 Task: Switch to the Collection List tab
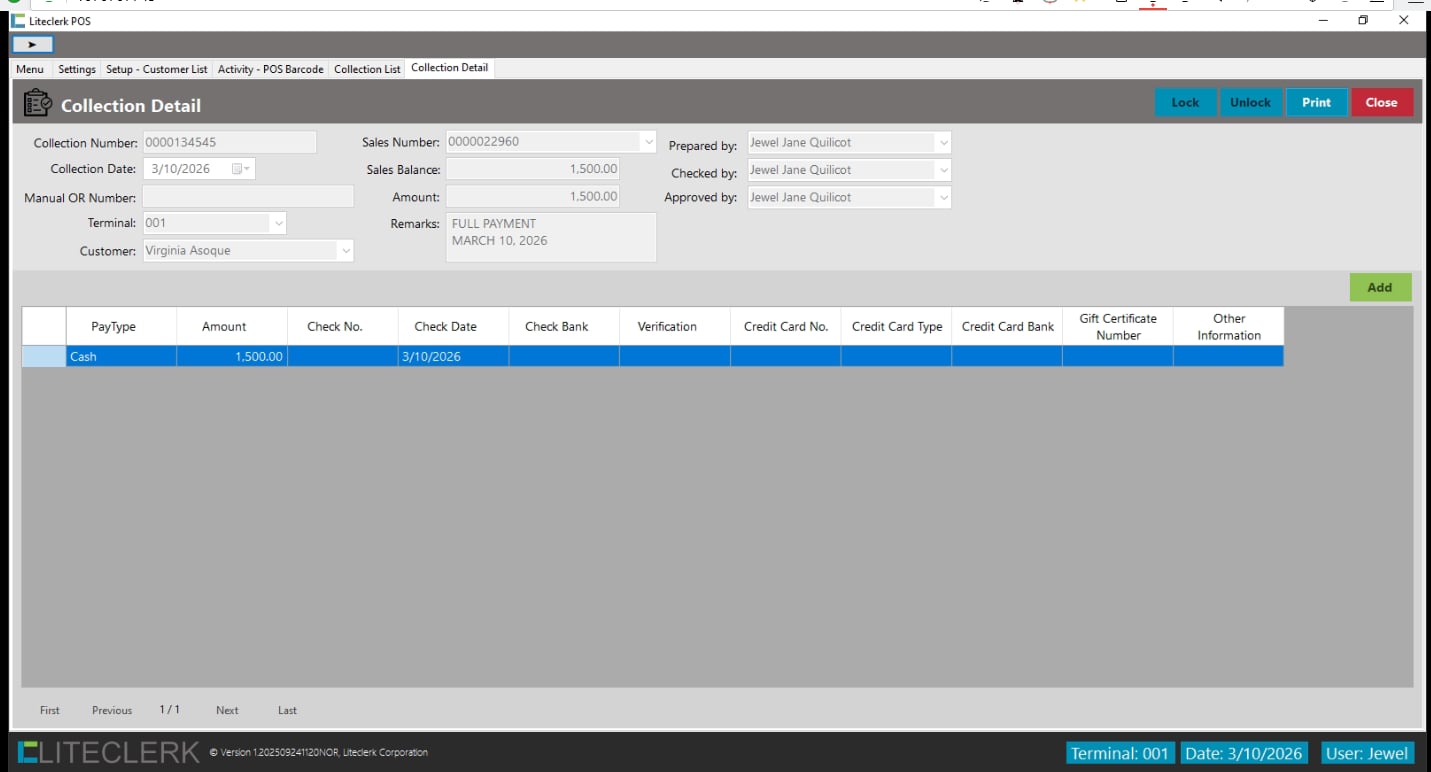[367, 69]
